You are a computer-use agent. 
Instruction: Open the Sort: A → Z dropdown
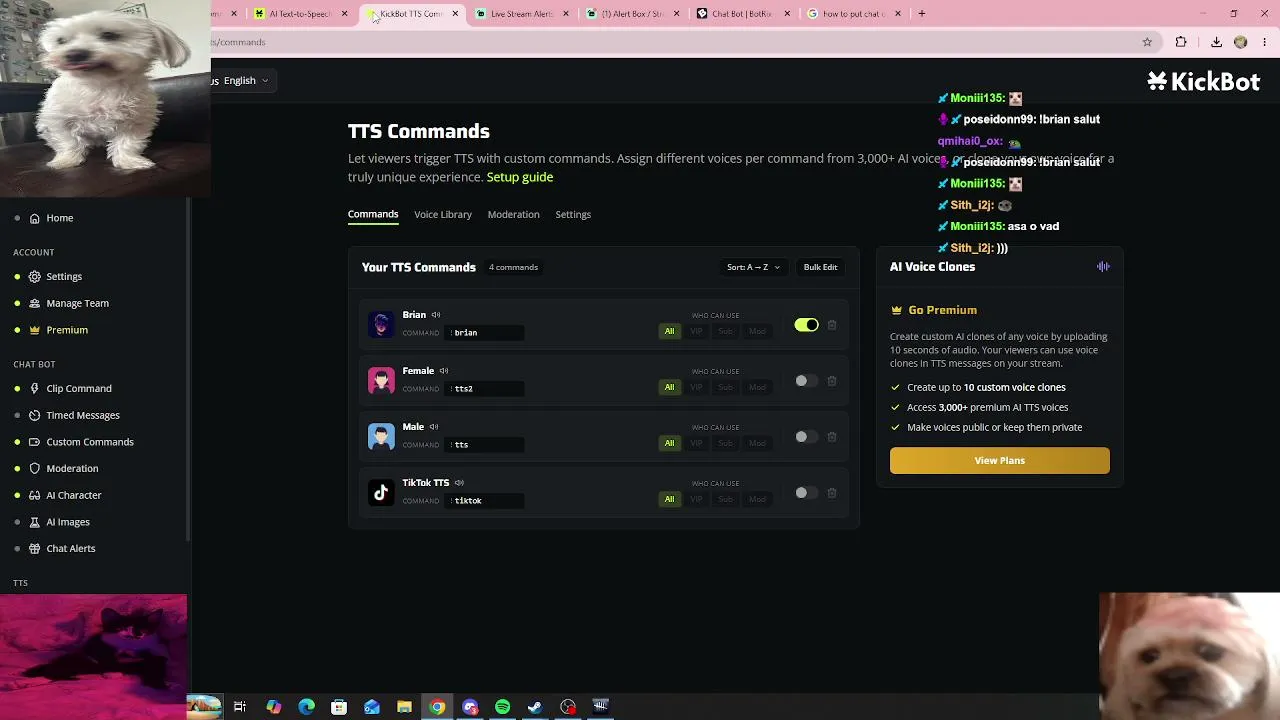(753, 267)
